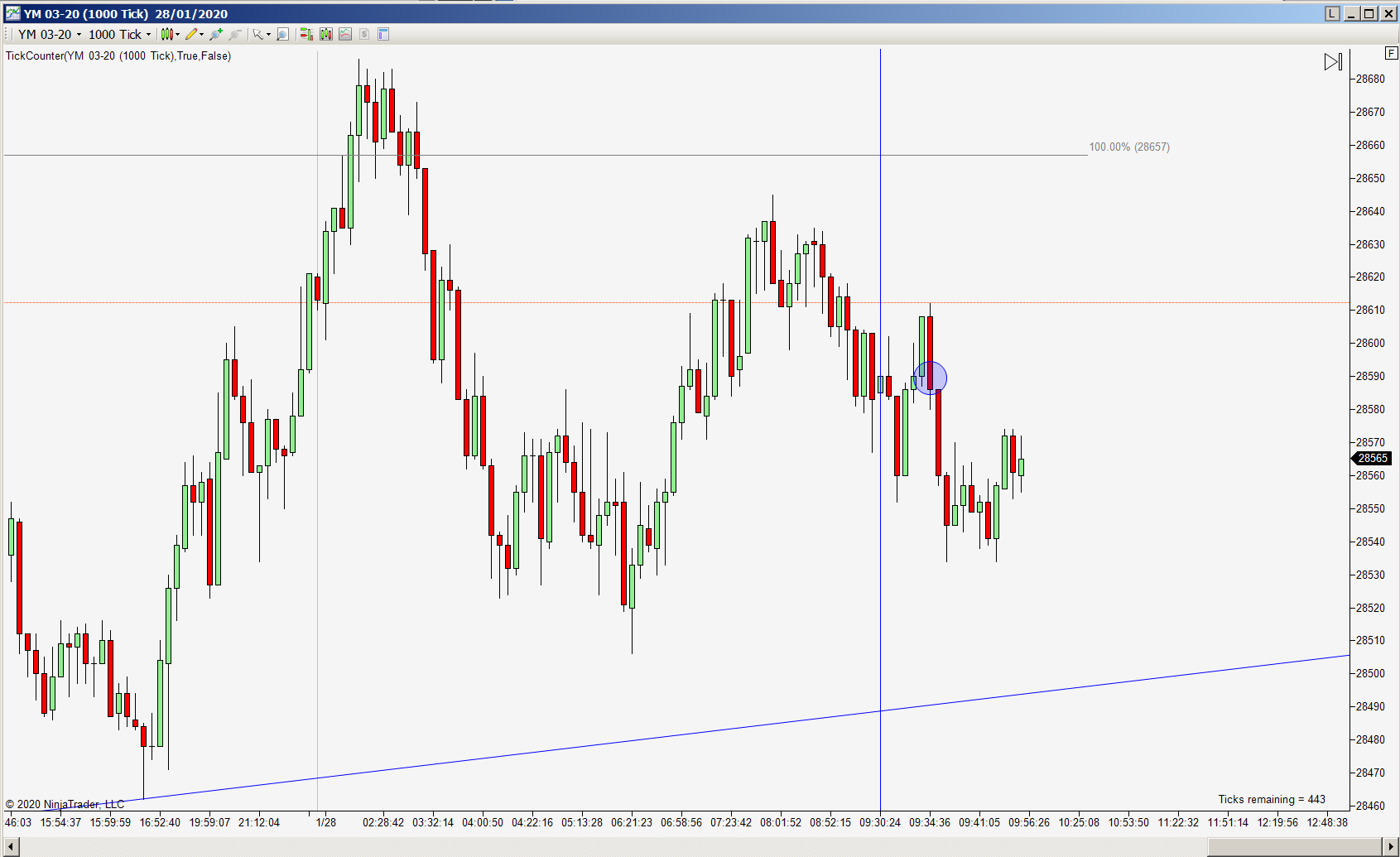Click the jump to latest bar arrow
Viewport: 1400px width, 857px height.
click(x=1333, y=62)
